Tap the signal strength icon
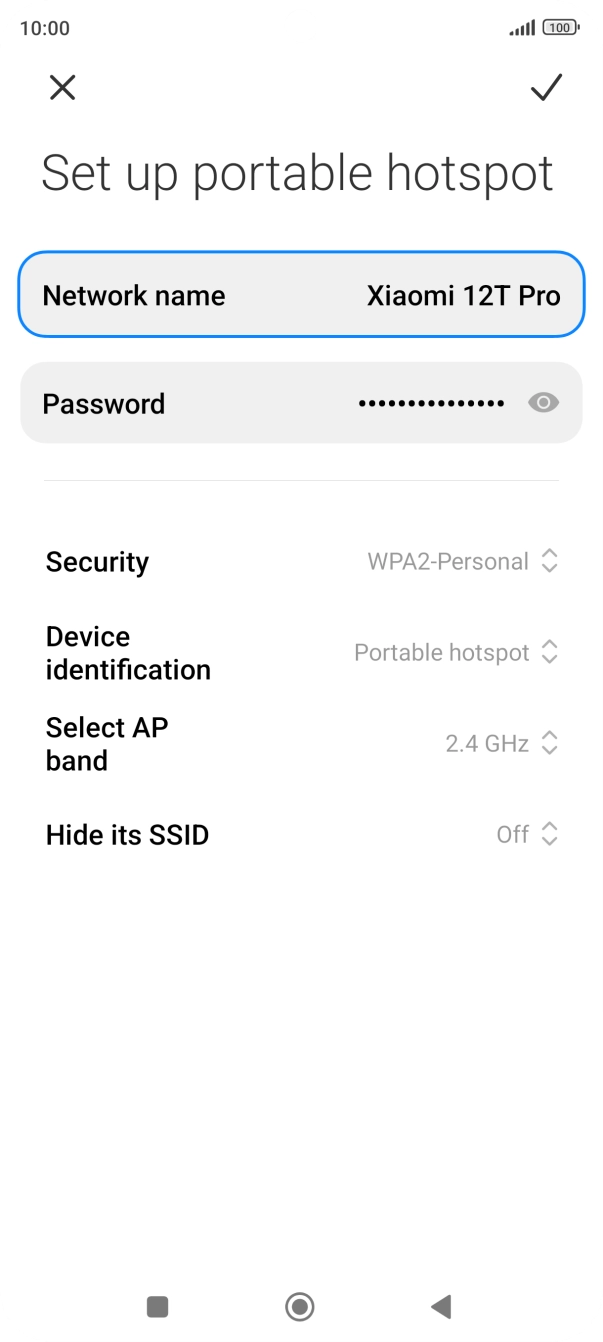Viewport: 603px width, 1342px height. click(x=521, y=28)
